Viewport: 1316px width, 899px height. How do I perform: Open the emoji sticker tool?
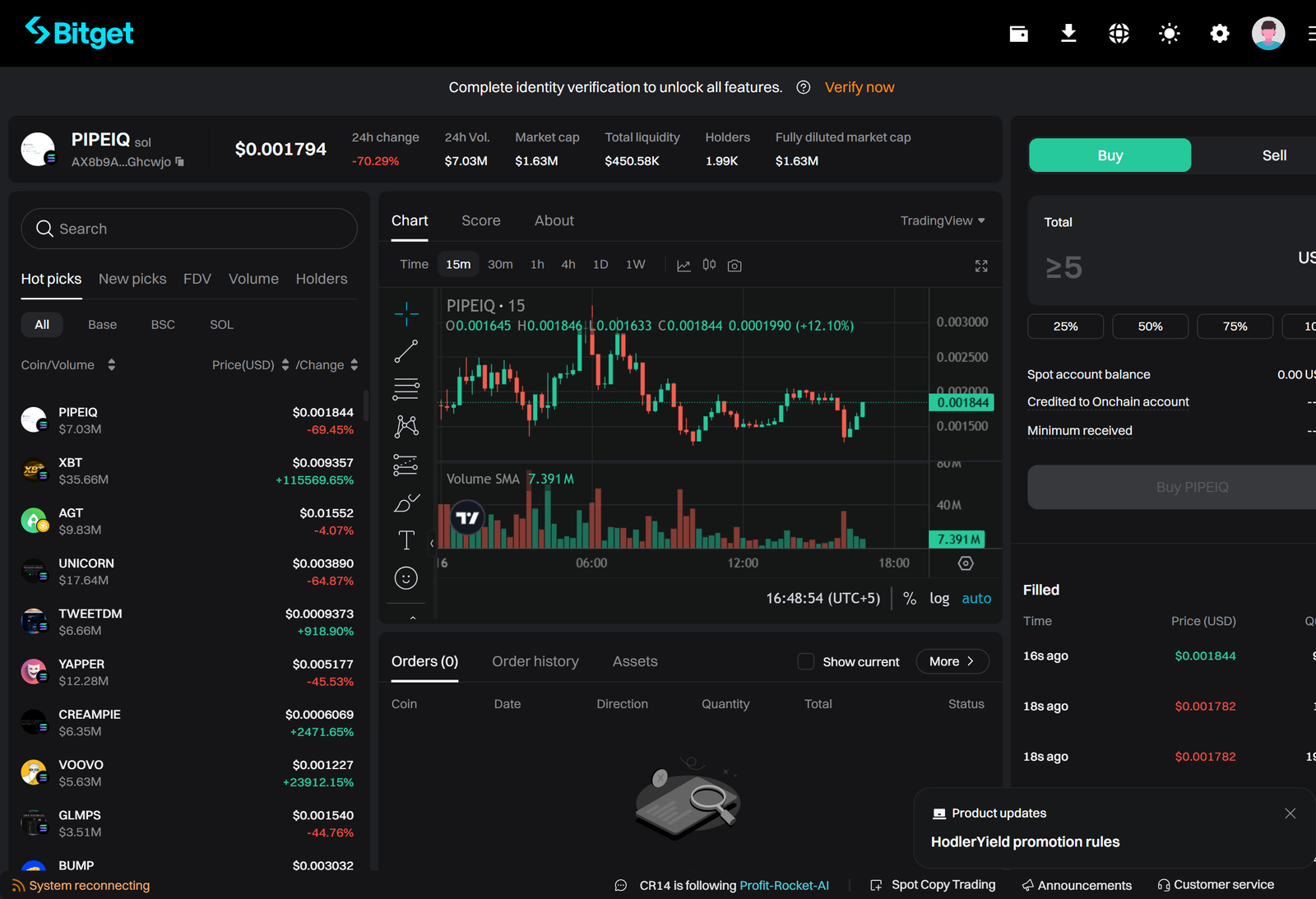(406, 577)
